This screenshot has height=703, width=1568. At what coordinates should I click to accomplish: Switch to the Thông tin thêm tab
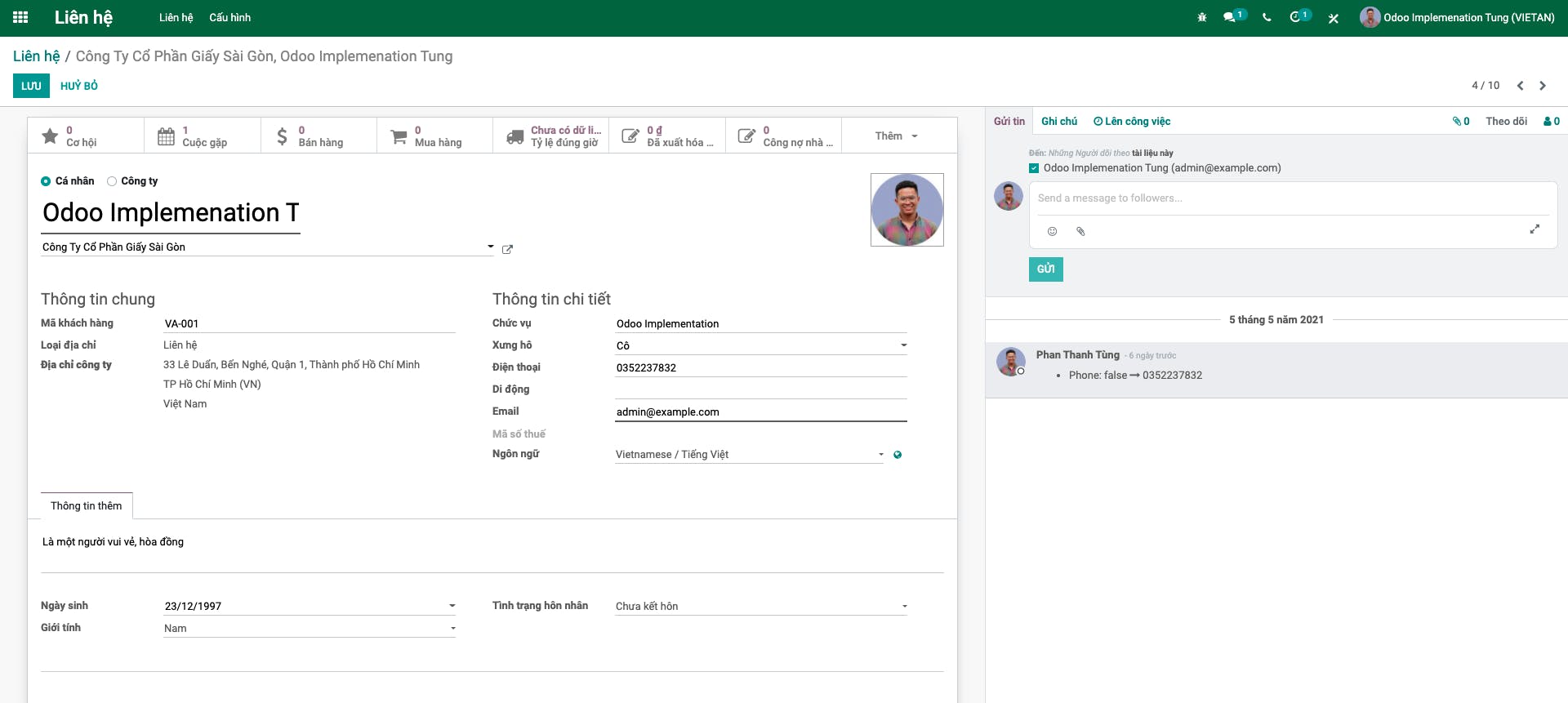tap(87, 506)
